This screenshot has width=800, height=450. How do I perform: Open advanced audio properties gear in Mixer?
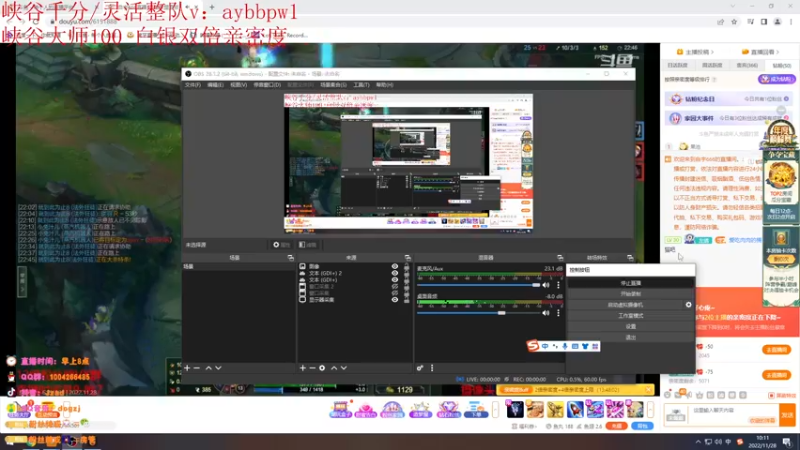click(x=420, y=368)
